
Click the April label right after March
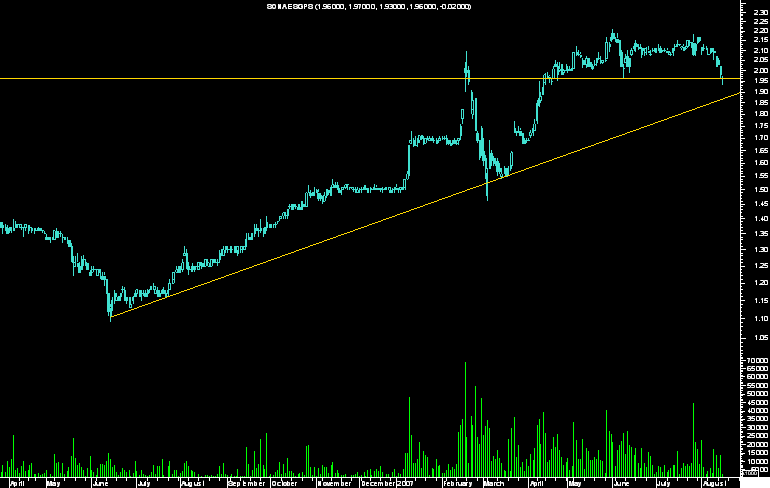537,483
